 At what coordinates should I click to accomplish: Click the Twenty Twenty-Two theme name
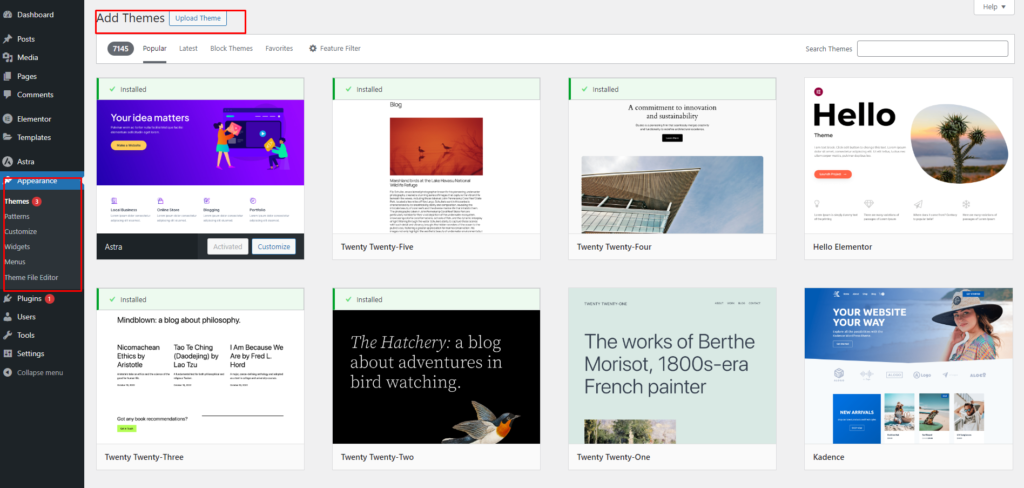point(377,457)
